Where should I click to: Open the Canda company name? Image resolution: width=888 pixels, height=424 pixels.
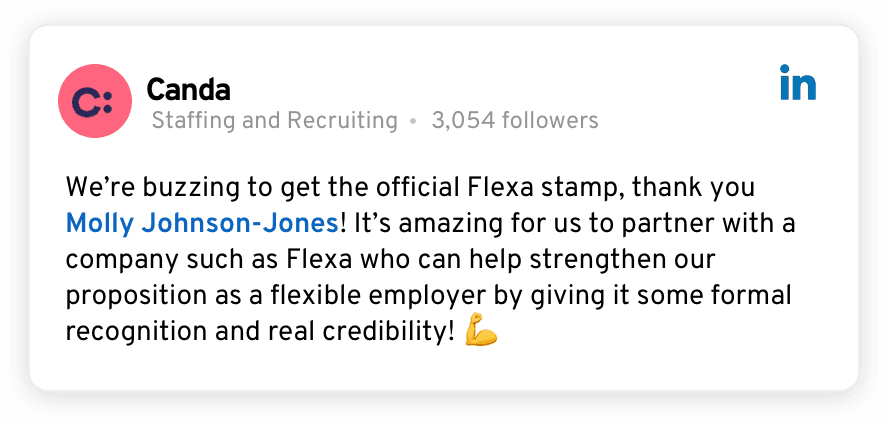(x=188, y=90)
